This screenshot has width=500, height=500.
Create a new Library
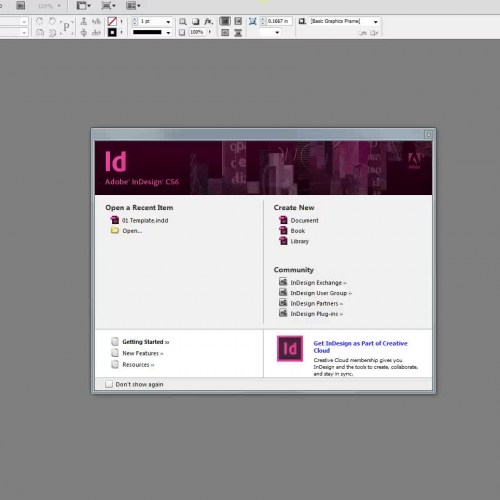click(x=299, y=241)
